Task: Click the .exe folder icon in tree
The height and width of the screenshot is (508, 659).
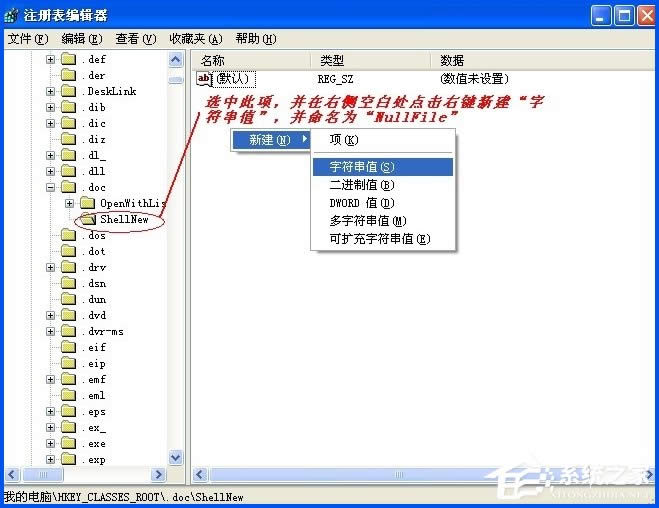Action: coord(68,443)
